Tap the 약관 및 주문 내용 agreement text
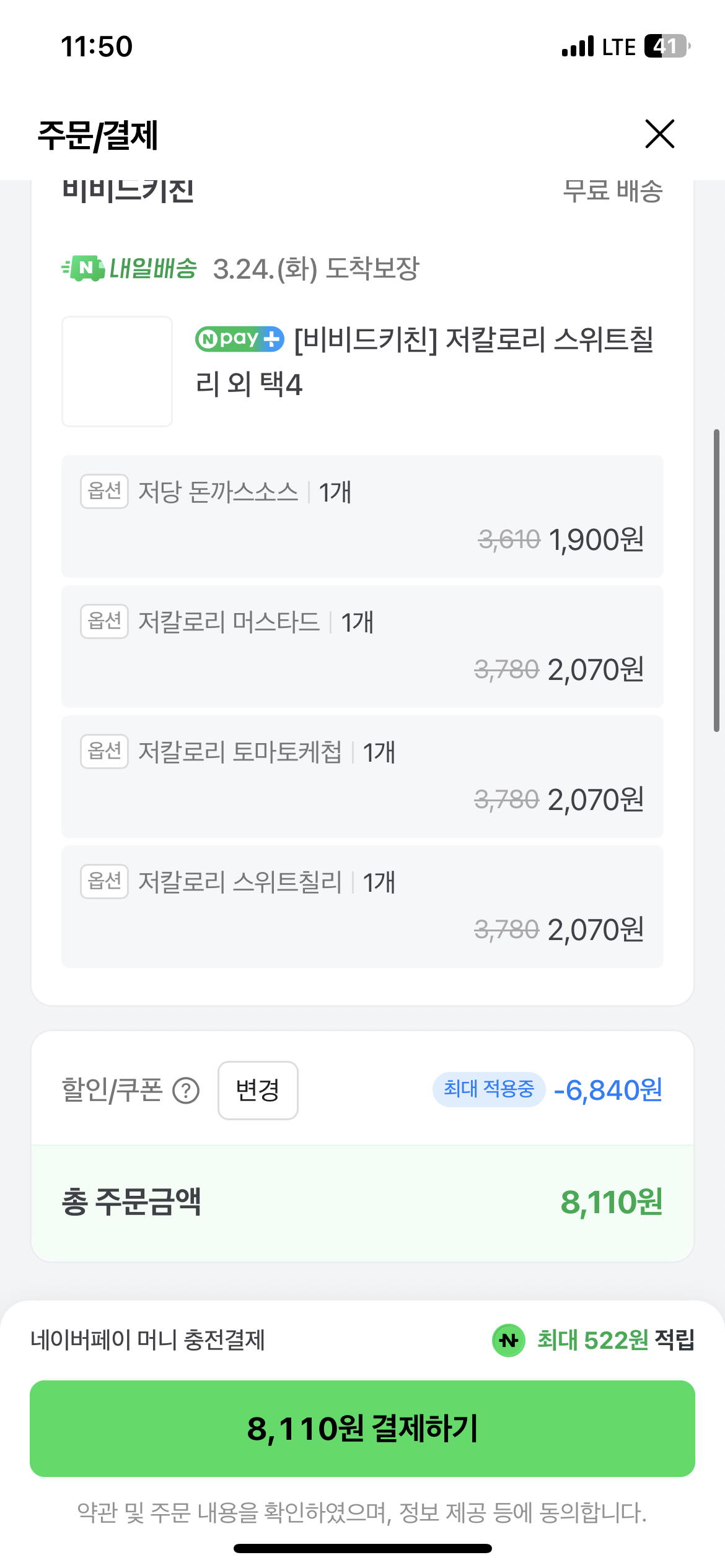 362,1512
